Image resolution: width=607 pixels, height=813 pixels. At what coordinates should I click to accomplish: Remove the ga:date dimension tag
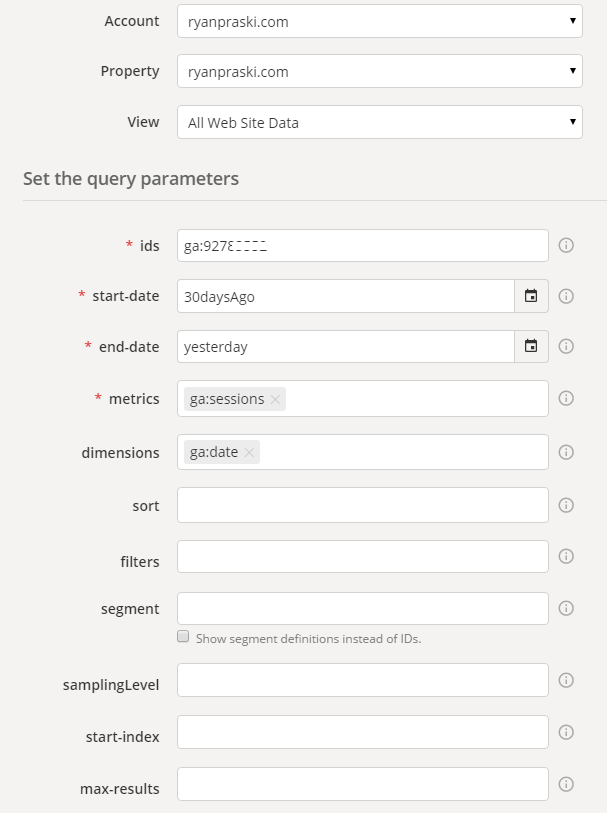pyautogui.click(x=249, y=452)
